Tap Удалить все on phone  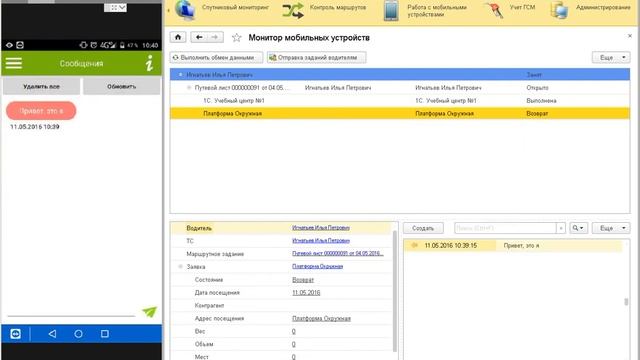click(x=41, y=87)
